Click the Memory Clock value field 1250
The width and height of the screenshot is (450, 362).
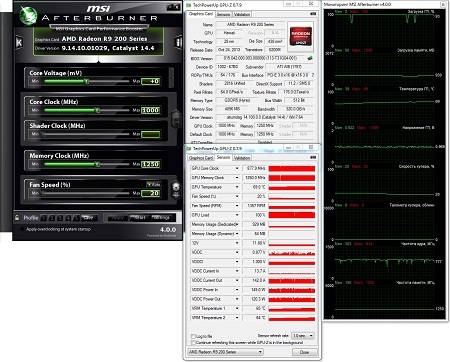[150, 164]
